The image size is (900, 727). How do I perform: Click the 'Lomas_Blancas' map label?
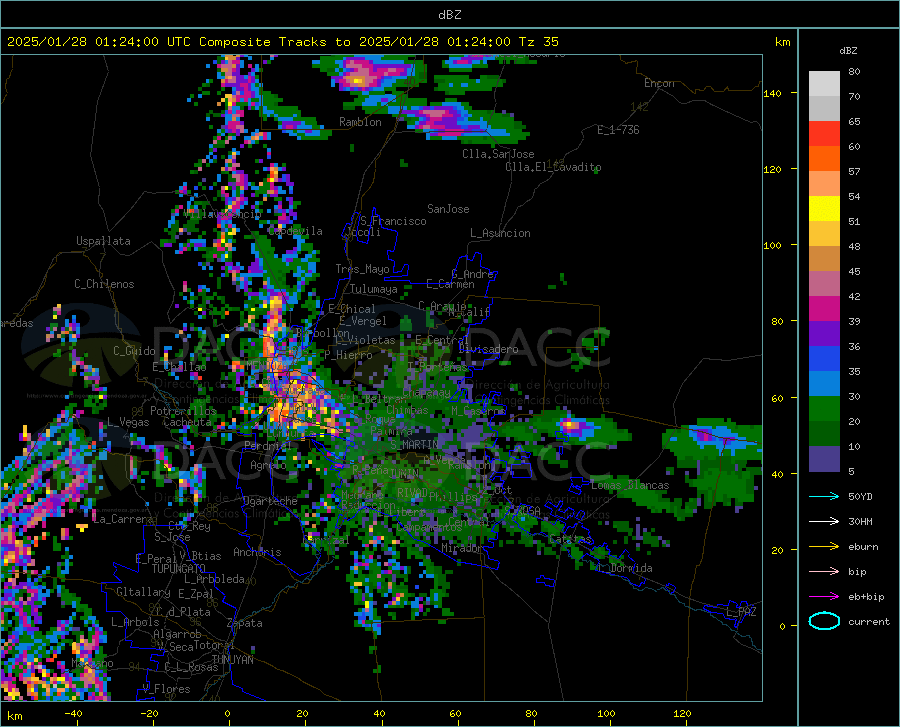point(630,485)
